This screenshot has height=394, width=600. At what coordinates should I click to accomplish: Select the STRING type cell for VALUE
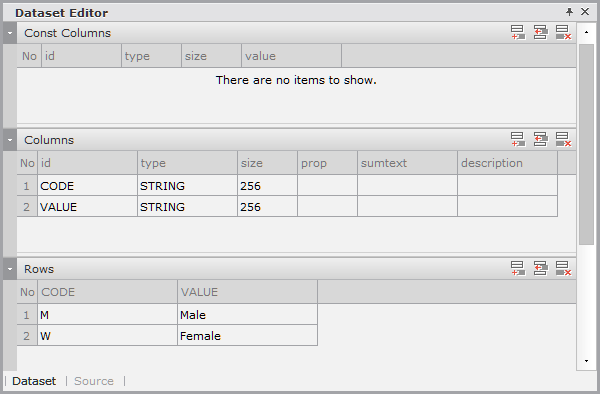[187, 207]
